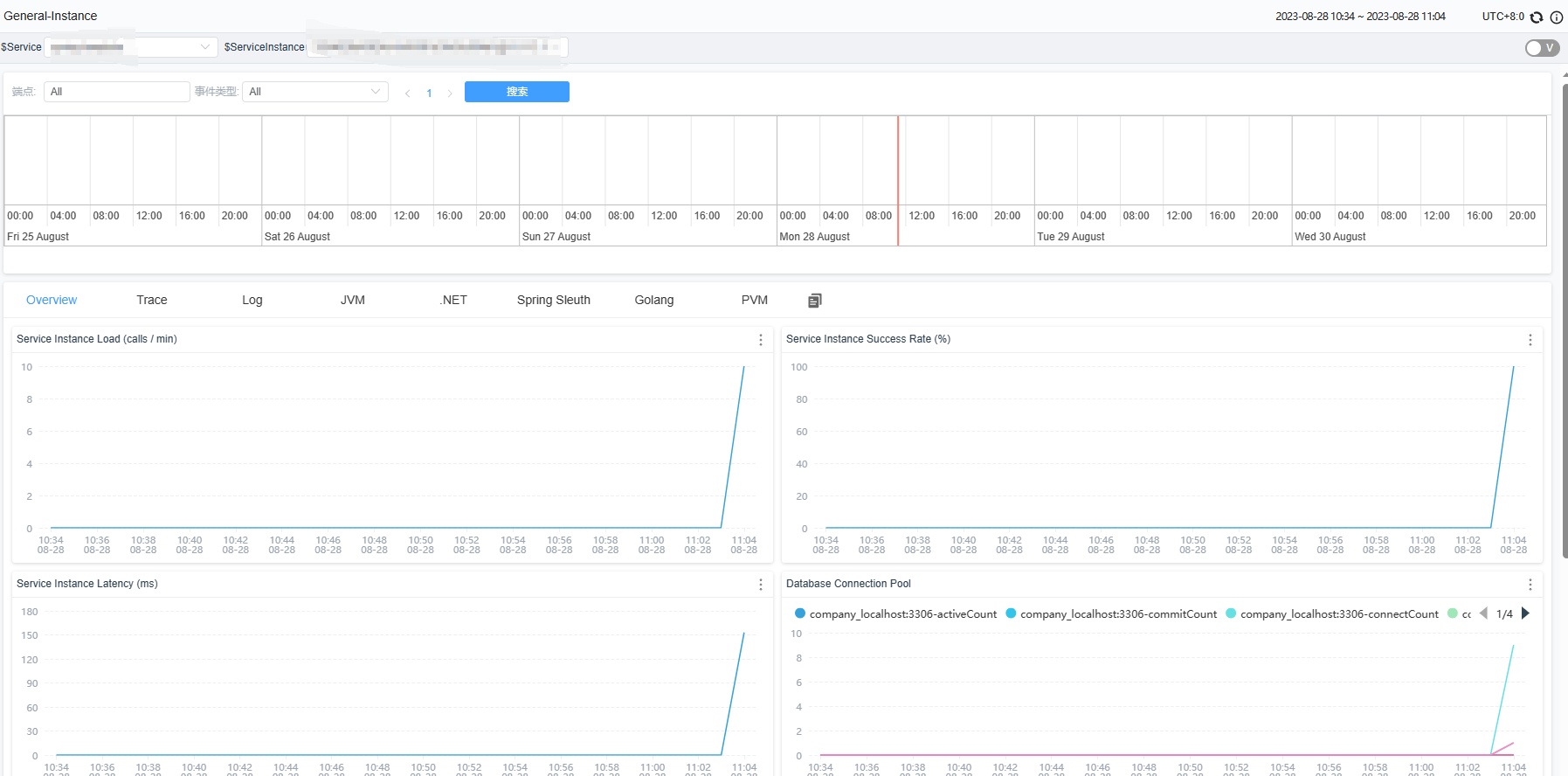Open the info icon in top bar
The width and height of the screenshot is (1568, 776).
coord(1557,17)
